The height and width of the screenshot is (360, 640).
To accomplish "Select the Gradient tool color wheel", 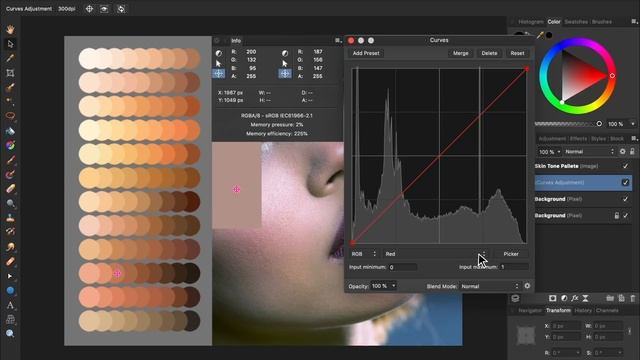I will [10, 145].
